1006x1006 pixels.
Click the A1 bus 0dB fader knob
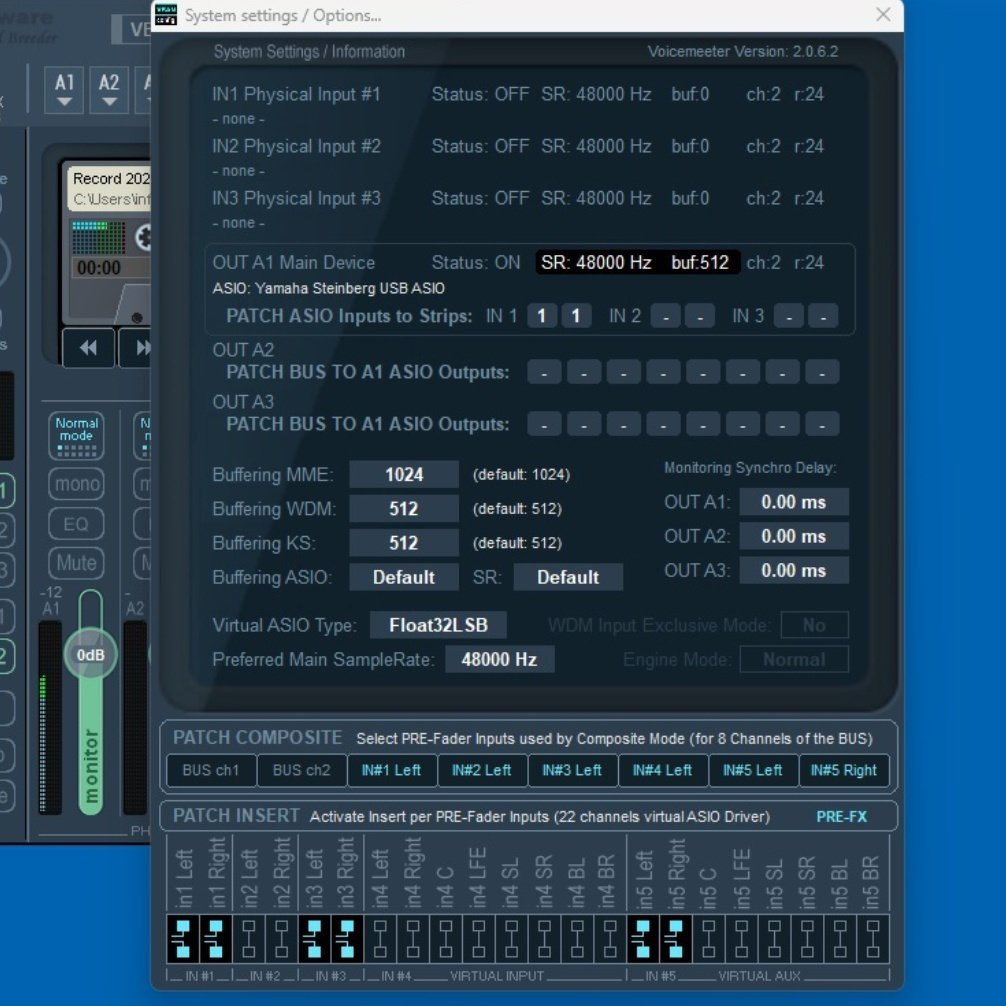tap(90, 654)
